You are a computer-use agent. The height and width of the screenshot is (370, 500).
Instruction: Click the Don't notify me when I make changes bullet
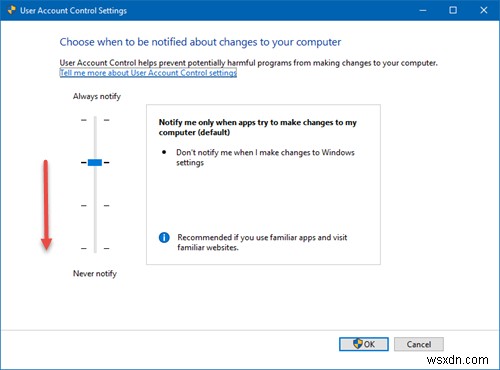265,157
